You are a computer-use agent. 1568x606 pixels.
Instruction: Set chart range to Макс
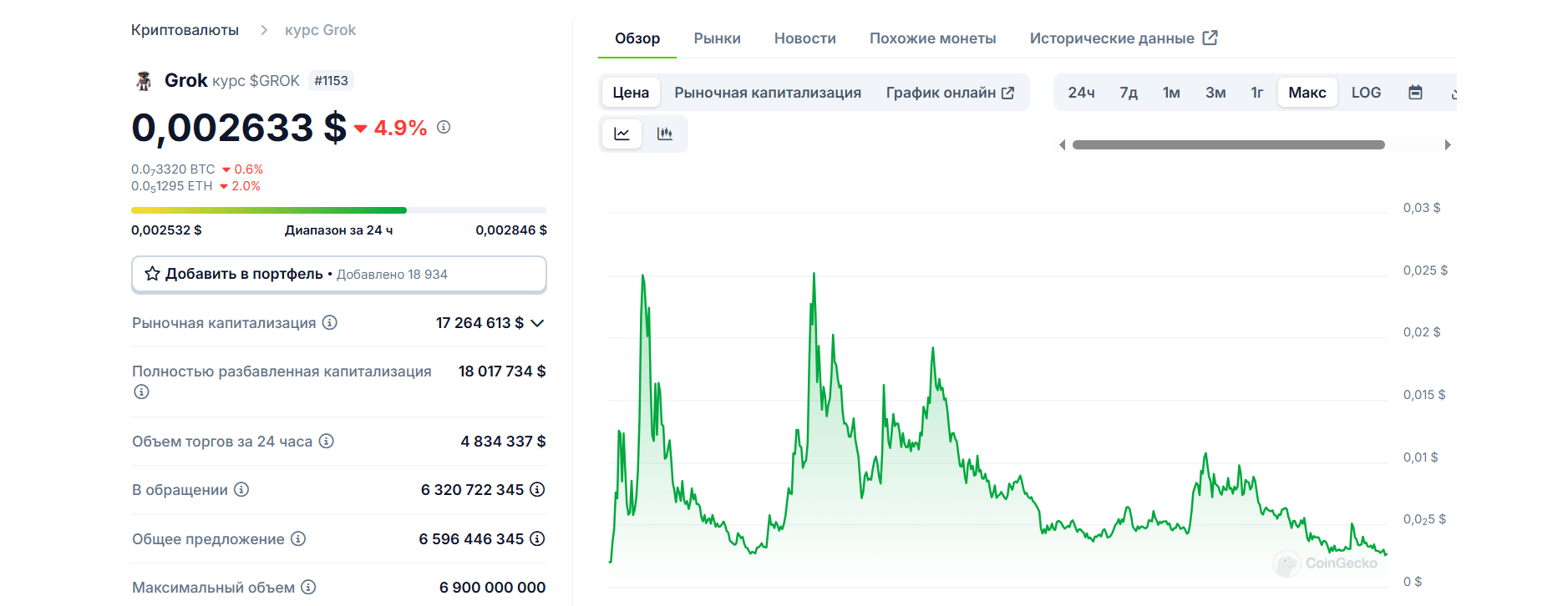pyautogui.click(x=1307, y=93)
